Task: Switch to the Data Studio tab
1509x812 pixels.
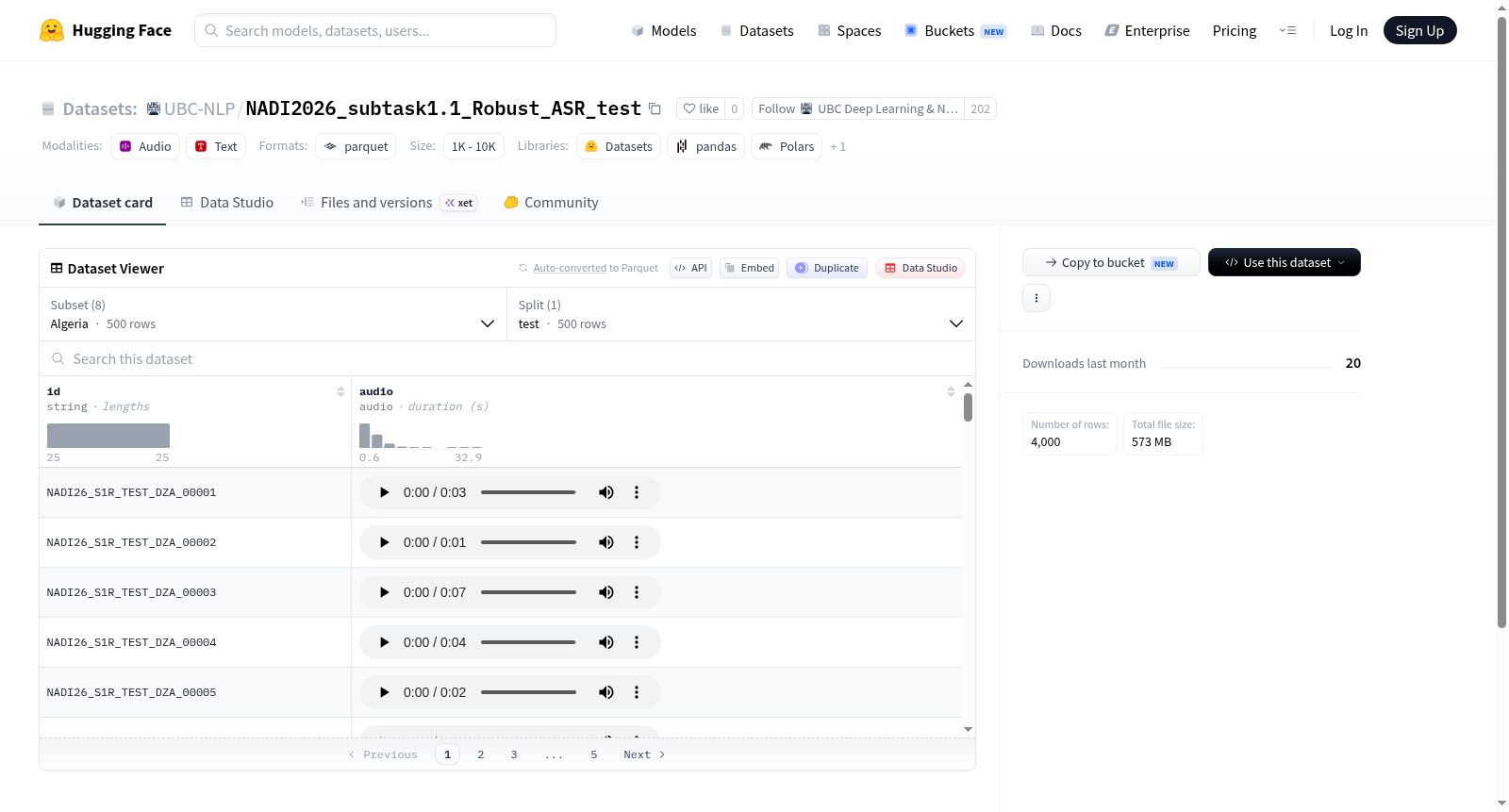Action: coord(227,203)
